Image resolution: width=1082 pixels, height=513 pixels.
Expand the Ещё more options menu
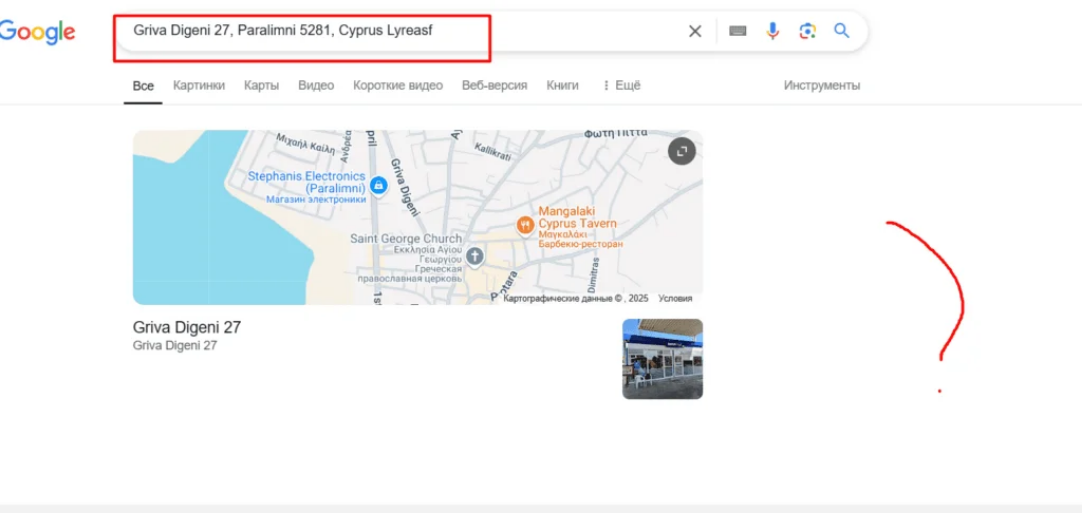(x=621, y=86)
